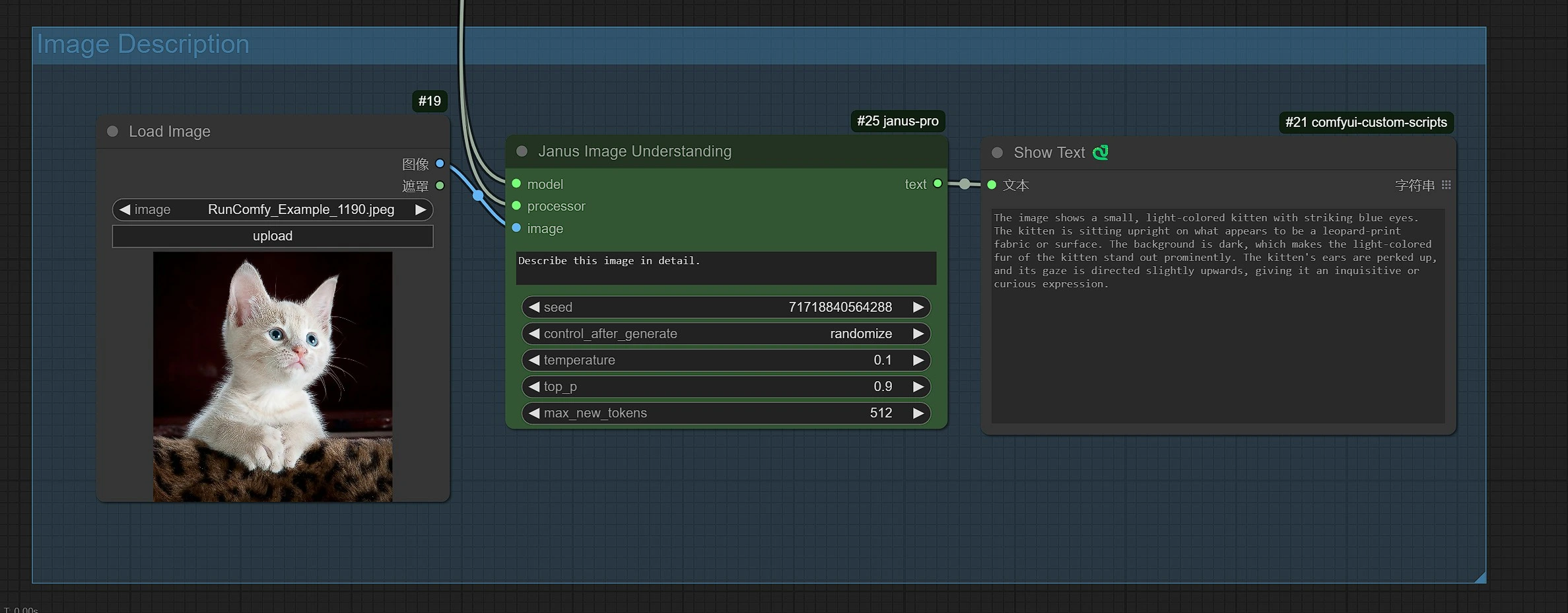
Task: Click the group resize corner handle
Action: click(1480, 577)
